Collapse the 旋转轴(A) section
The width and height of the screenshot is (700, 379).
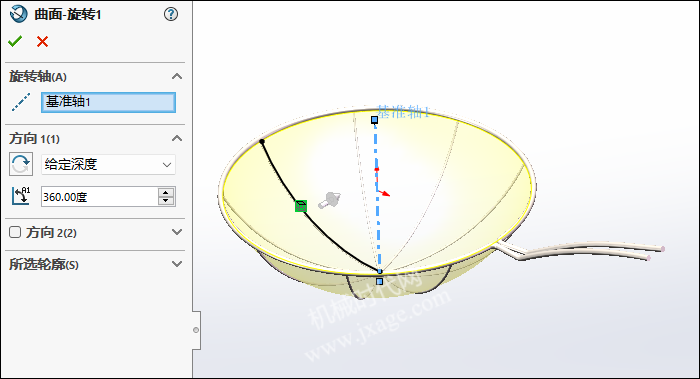177,76
